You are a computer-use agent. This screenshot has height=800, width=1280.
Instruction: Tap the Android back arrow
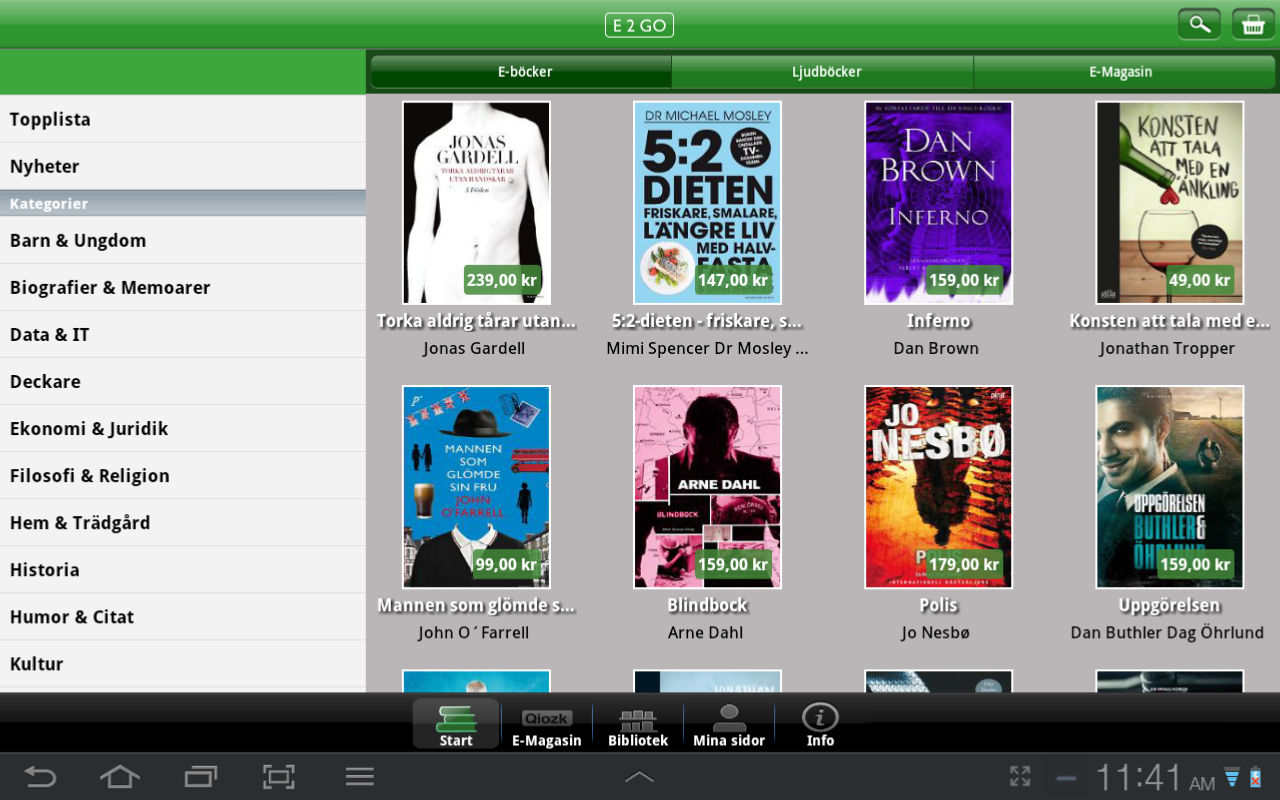tap(40, 776)
